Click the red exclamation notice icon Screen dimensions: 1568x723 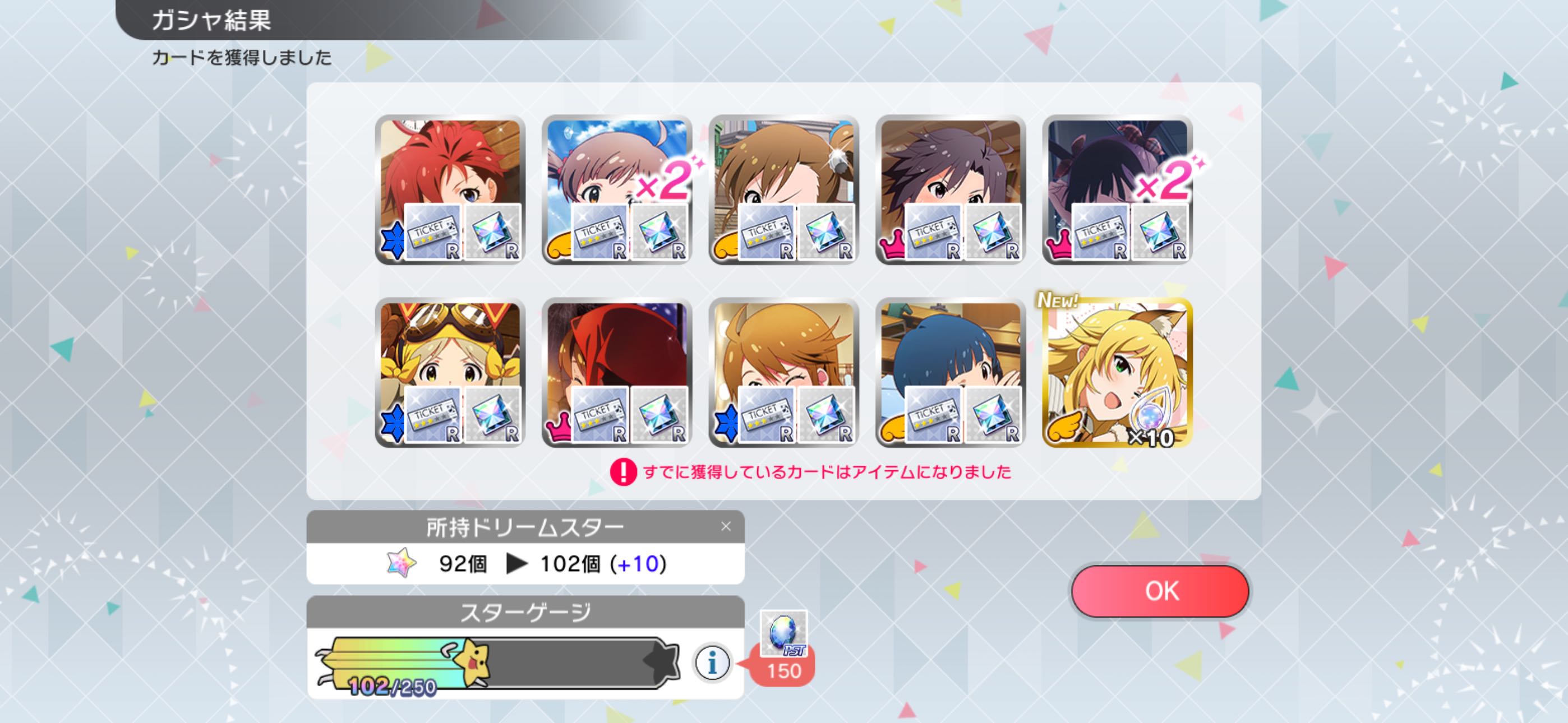622,472
